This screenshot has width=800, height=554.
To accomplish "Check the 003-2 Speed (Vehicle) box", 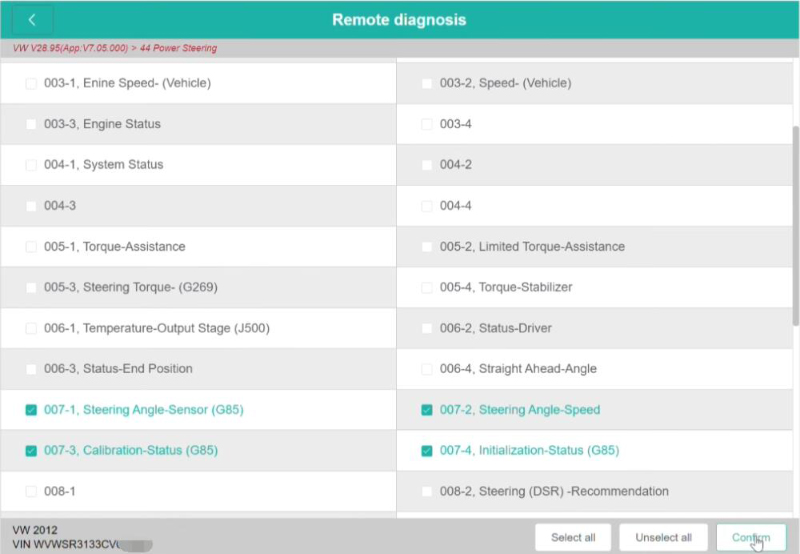I will click(x=427, y=84).
